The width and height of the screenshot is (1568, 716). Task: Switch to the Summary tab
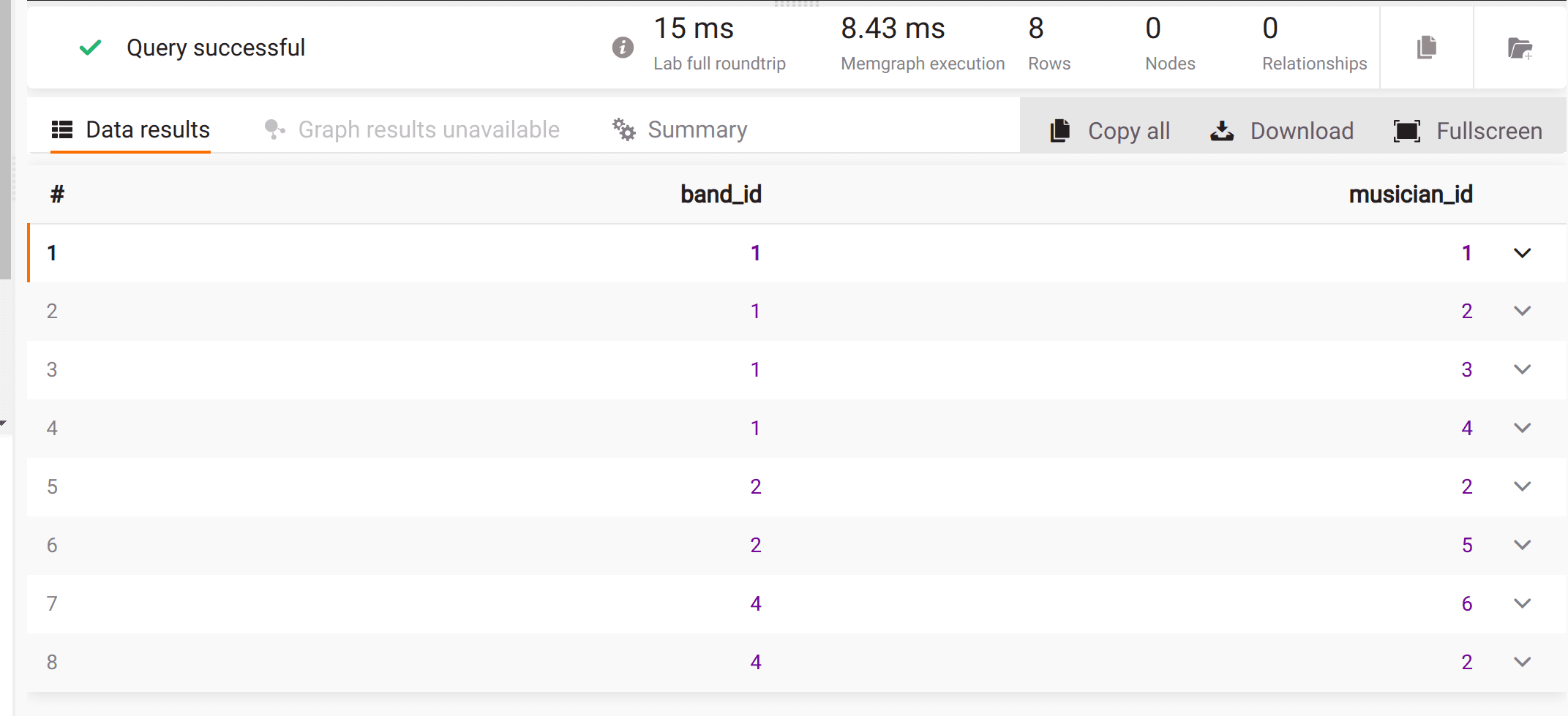click(x=697, y=129)
